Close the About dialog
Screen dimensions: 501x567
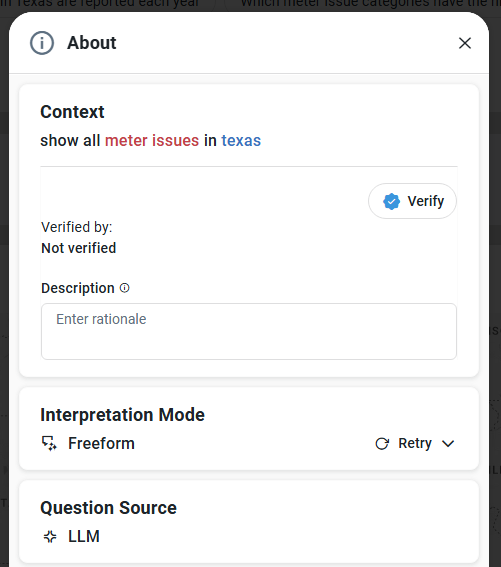pyautogui.click(x=464, y=43)
